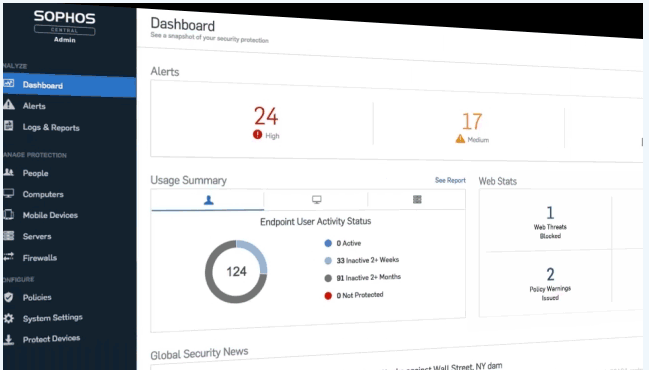The image size is (649, 370).
Task: Click the System Settings gear icon
Action: pyautogui.click(x=9, y=318)
